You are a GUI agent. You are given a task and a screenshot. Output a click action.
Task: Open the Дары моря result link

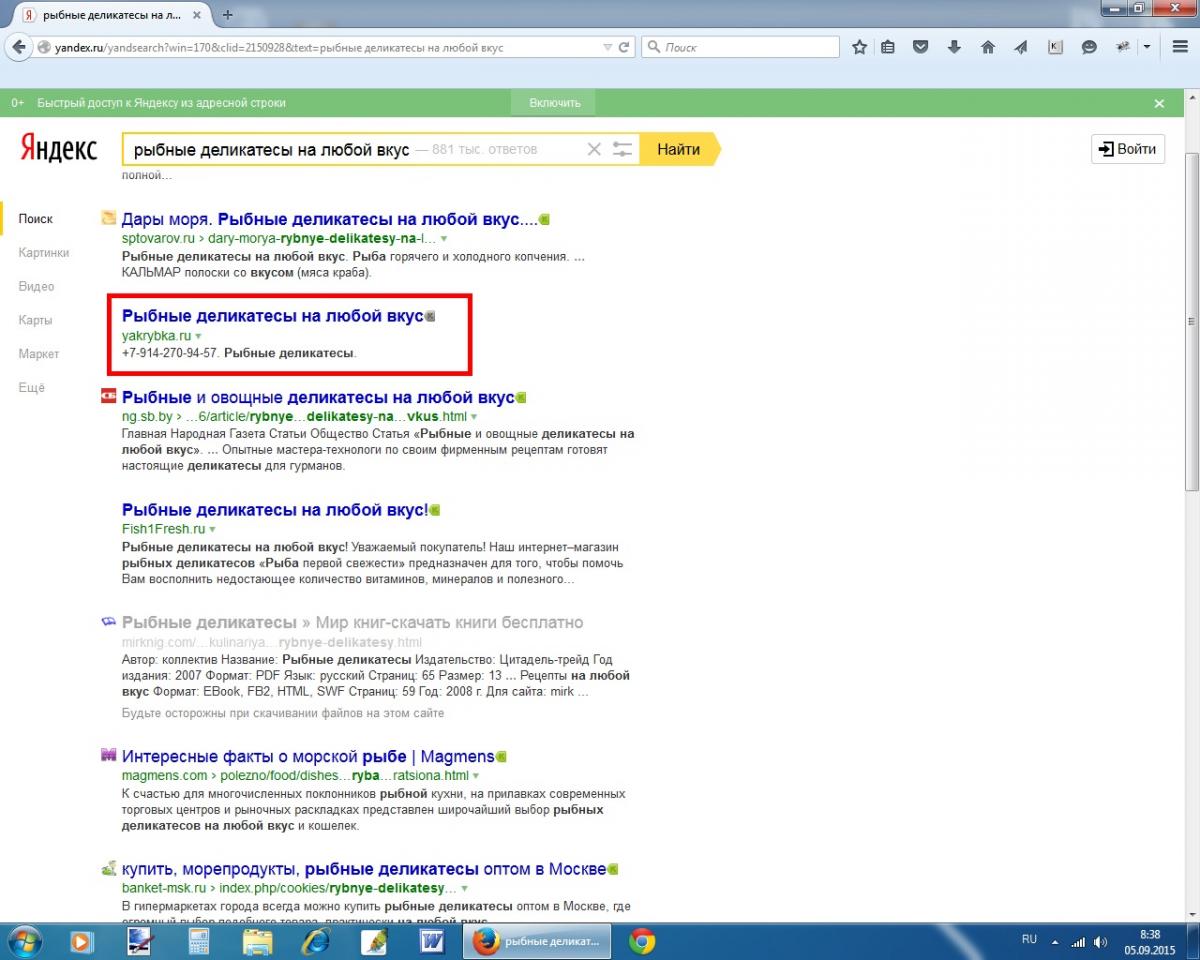tap(330, 219)
